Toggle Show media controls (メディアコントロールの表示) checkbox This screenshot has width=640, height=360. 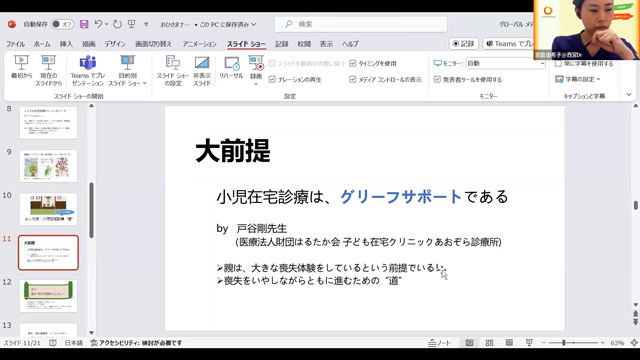[353, 80]
